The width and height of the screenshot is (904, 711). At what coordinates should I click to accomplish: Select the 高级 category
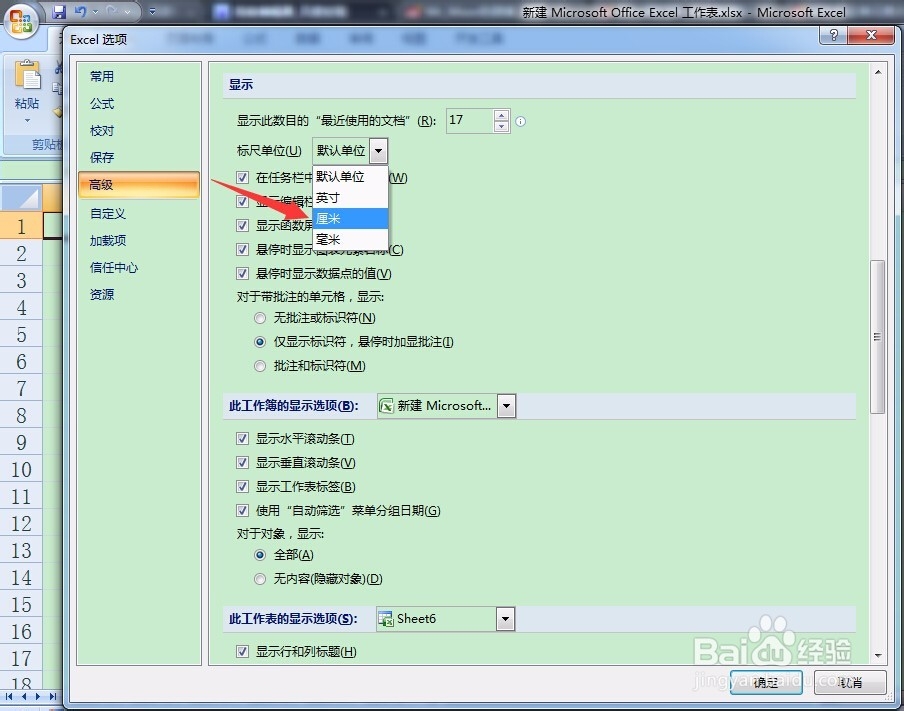(139, 185)
